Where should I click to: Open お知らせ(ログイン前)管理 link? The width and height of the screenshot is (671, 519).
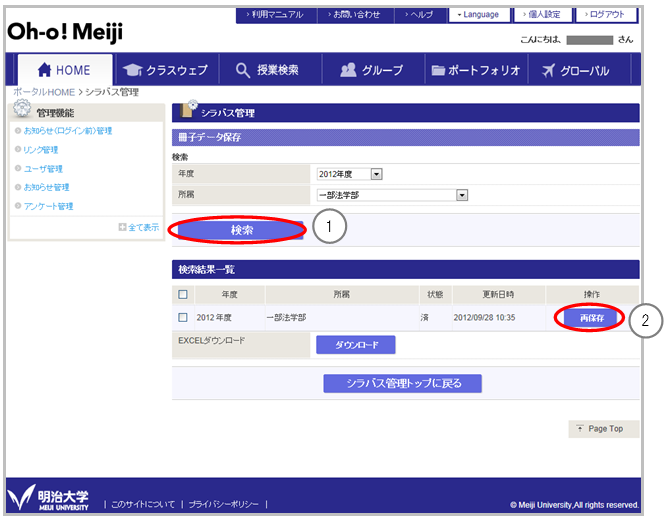[x=68, y=131]
